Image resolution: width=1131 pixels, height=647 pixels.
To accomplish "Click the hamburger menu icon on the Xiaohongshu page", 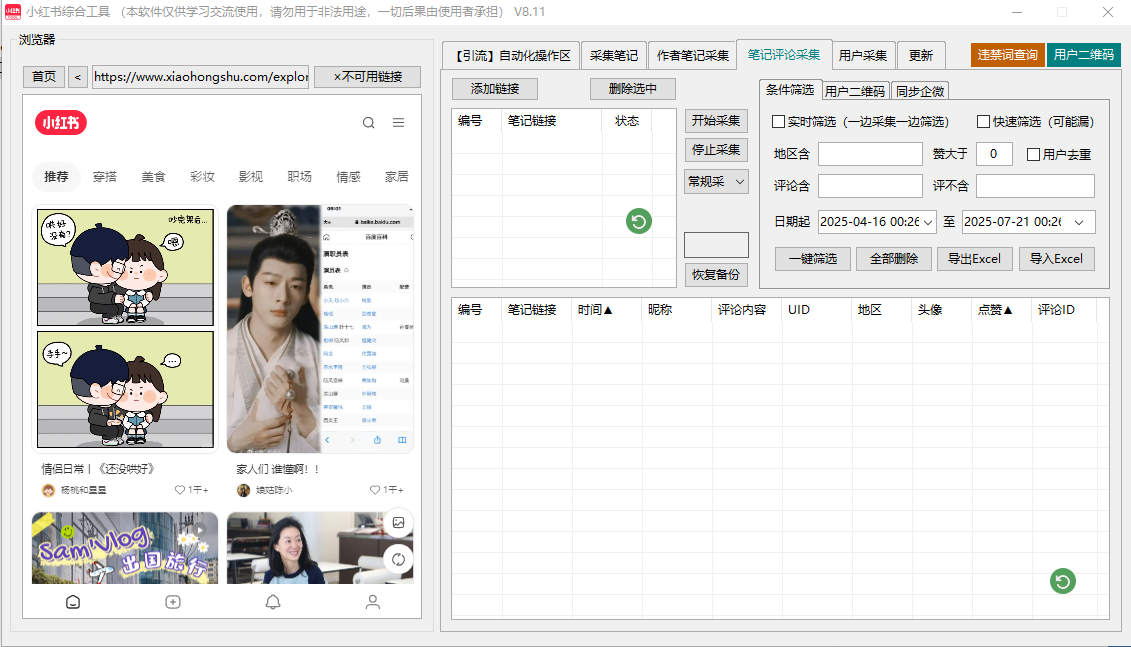I will pos(397,121).
